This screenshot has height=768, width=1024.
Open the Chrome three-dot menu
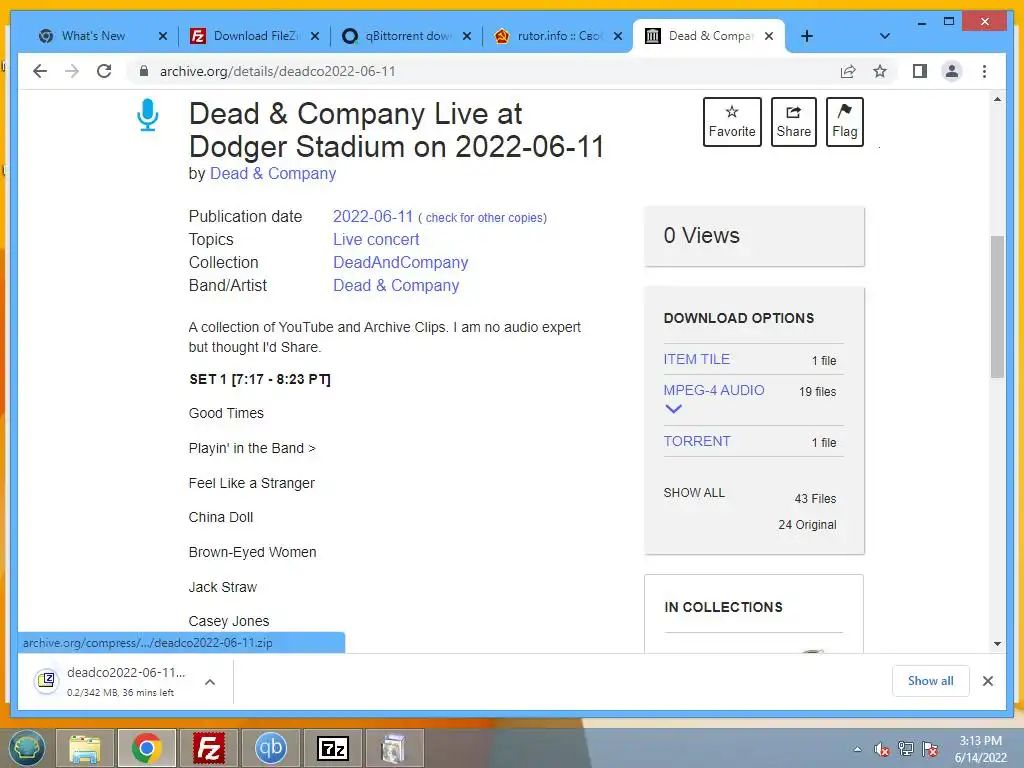point(984,71)
